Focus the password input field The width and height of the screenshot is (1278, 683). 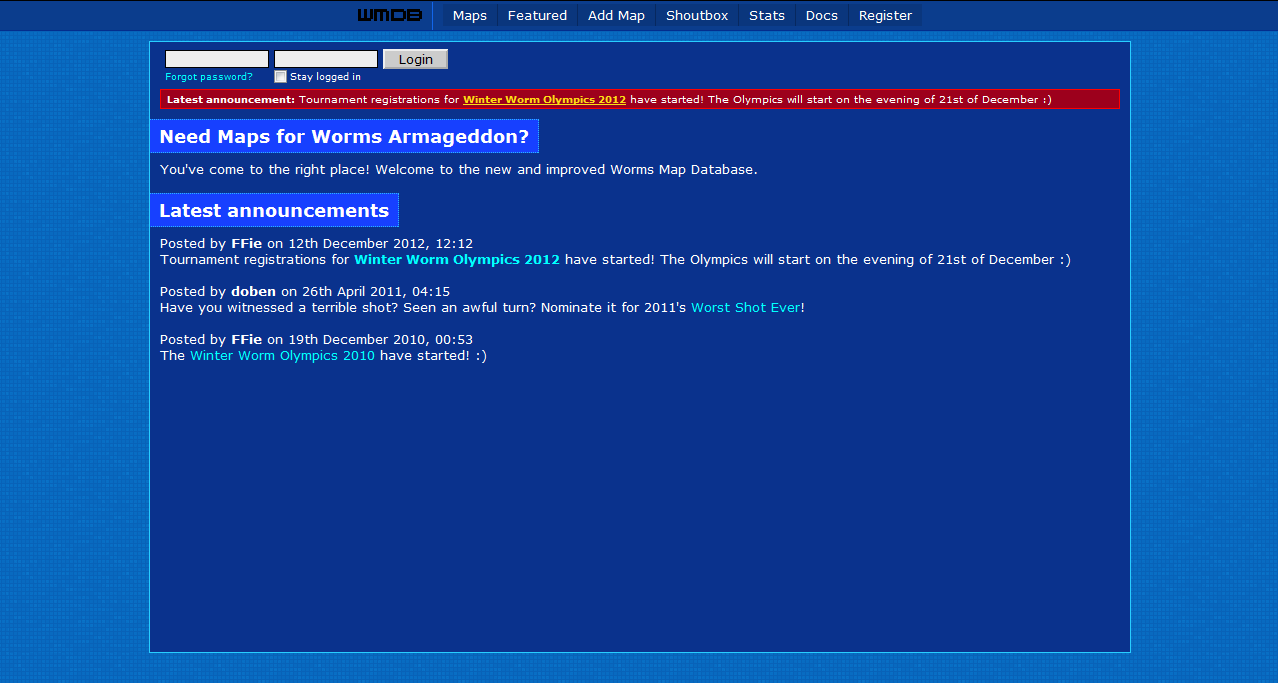326,59
